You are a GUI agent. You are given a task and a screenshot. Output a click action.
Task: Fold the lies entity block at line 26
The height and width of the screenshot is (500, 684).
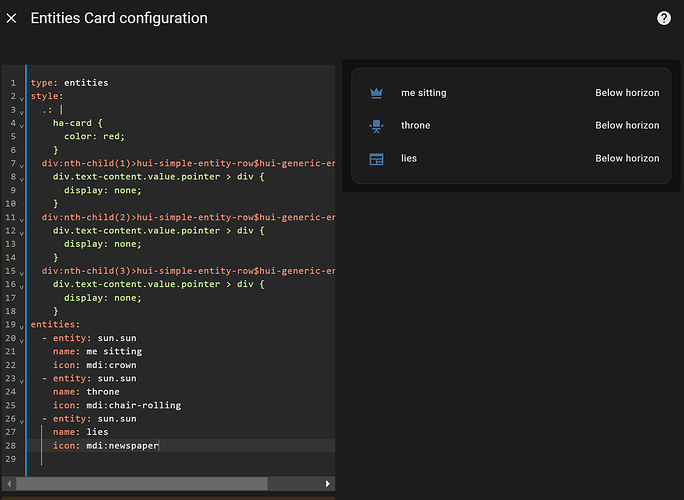[22, 419]
